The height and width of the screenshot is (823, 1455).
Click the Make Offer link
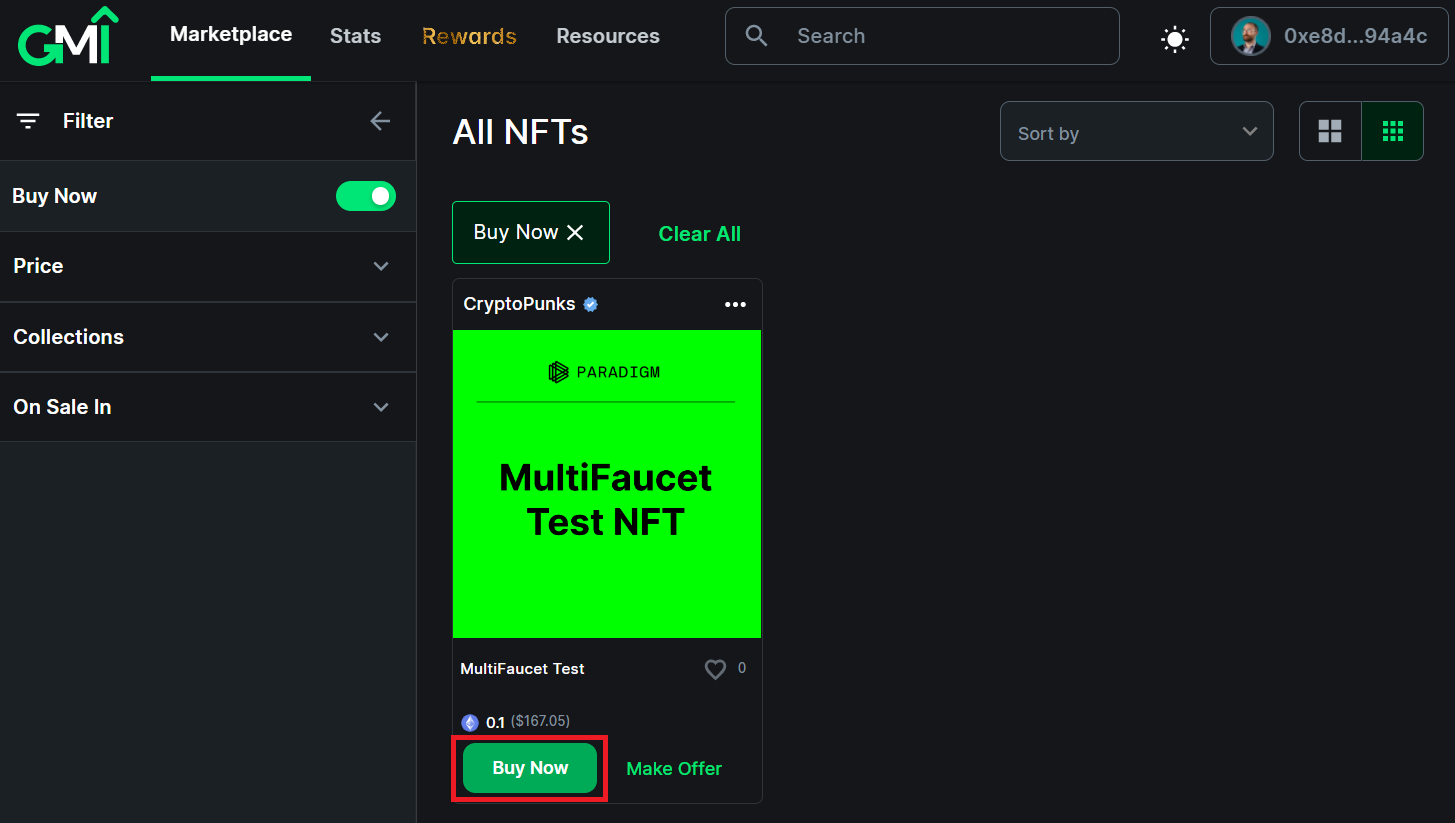[674, 768]
